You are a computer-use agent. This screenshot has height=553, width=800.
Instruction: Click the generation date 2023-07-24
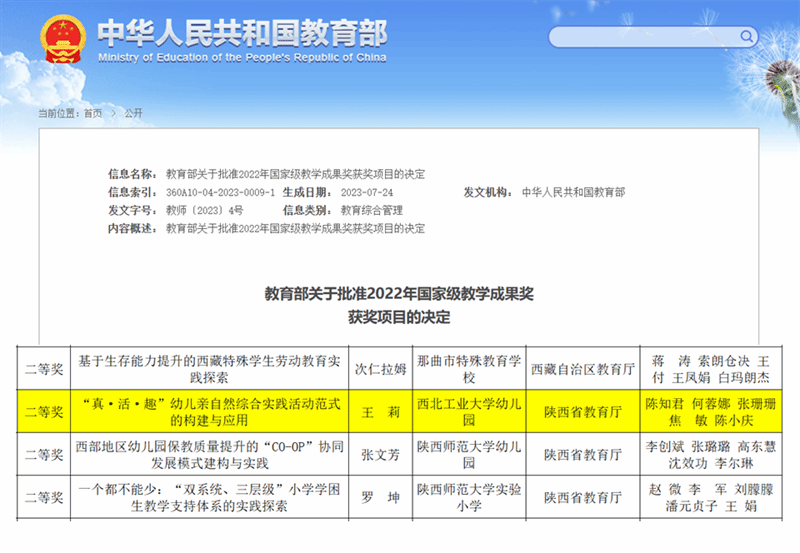tap(367, 192)
